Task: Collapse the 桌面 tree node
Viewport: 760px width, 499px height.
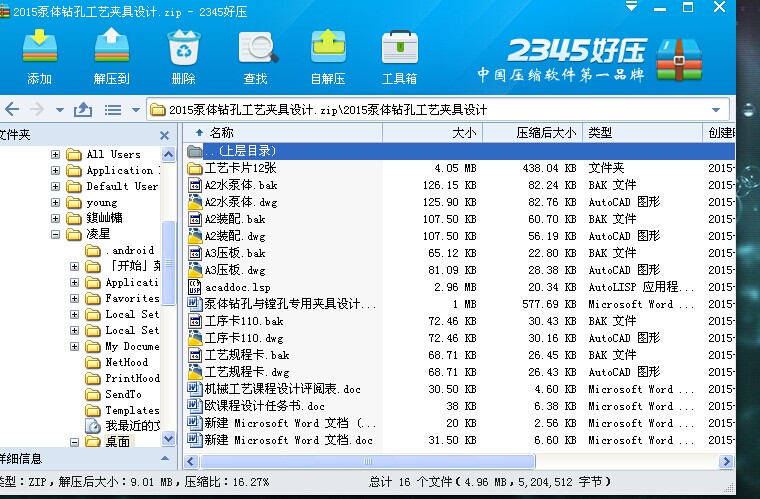Action: (74, 442)
